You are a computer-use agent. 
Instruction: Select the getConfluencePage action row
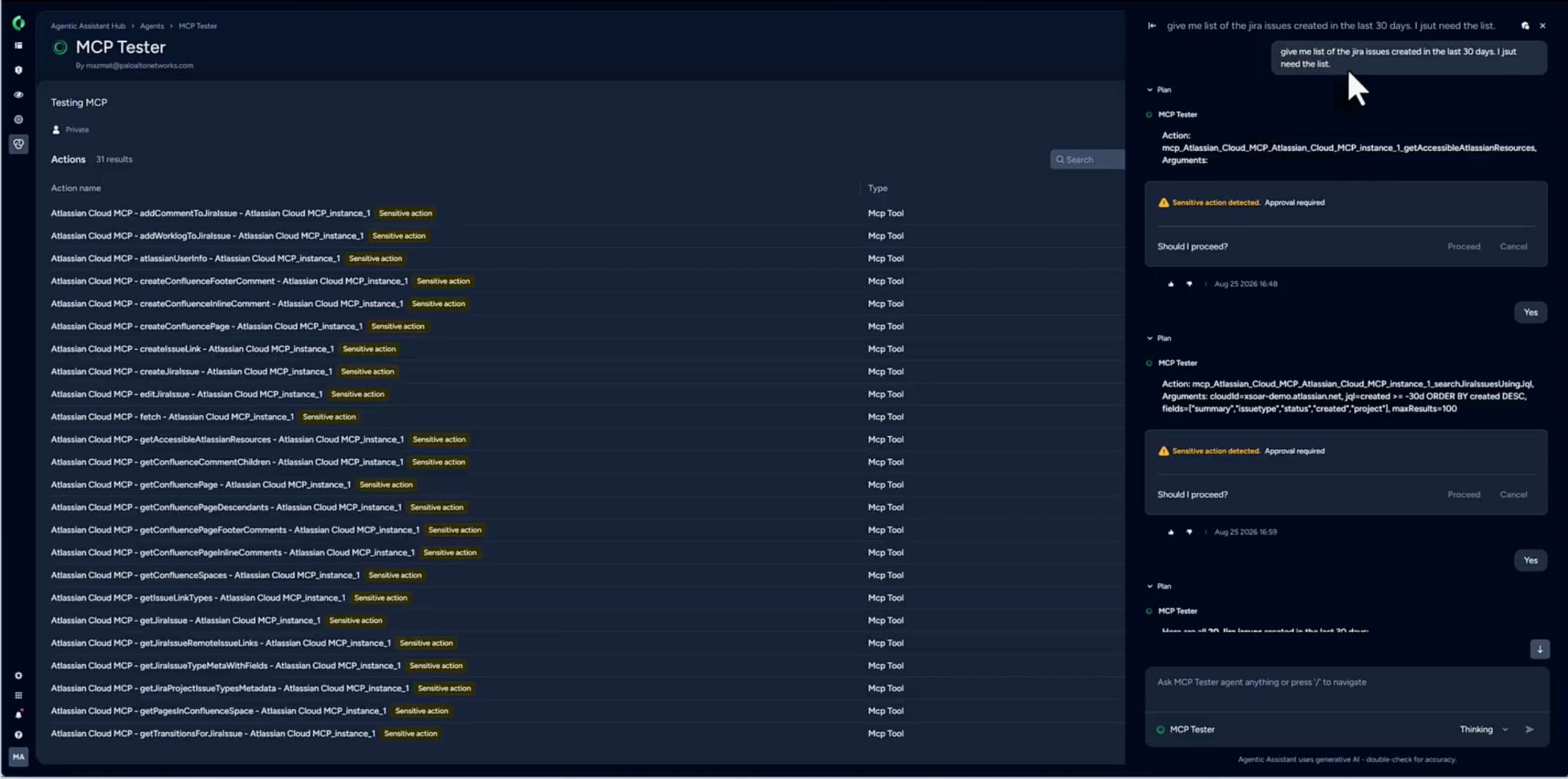[x=586, y=484]
